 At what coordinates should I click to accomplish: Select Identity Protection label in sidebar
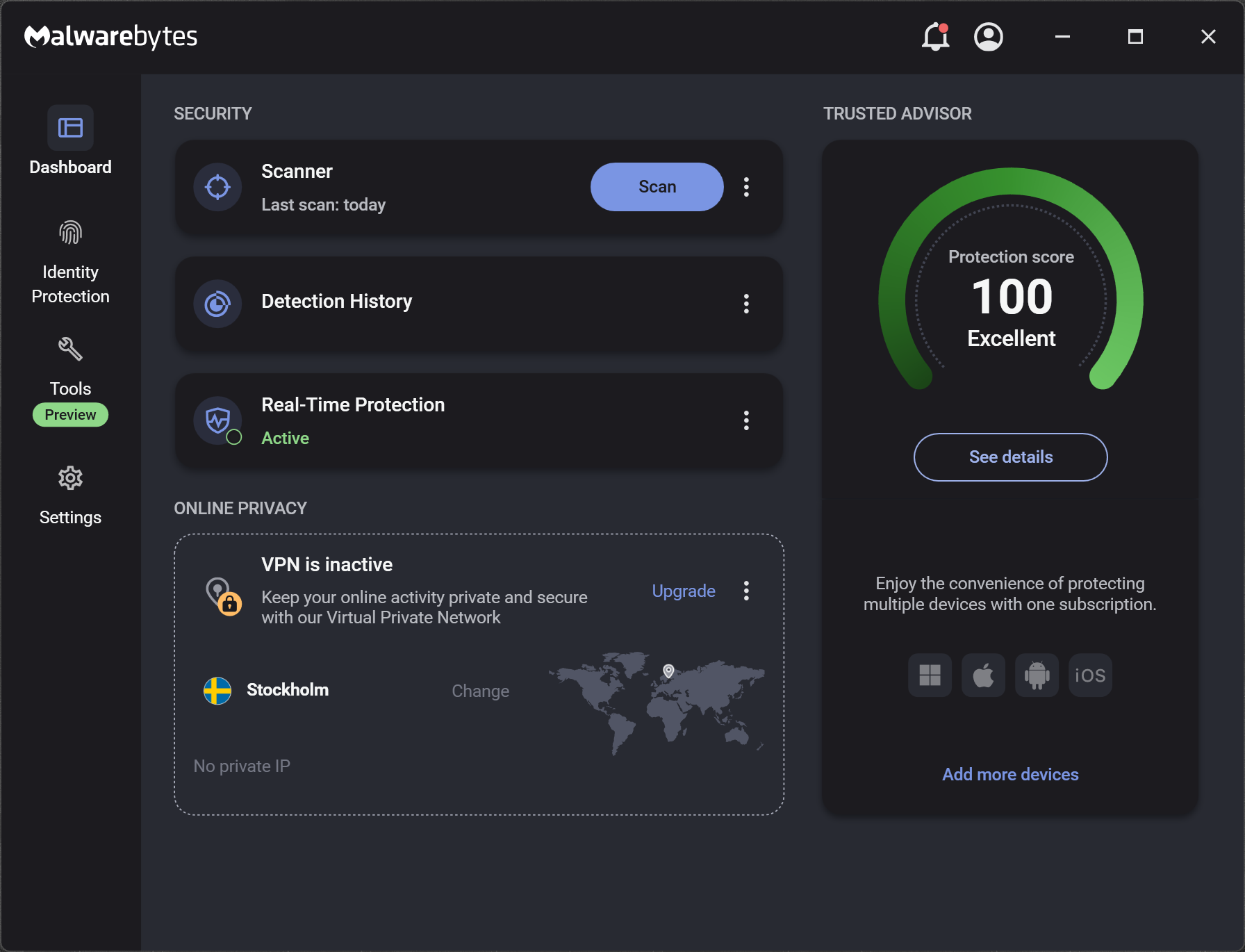point(70,284)
